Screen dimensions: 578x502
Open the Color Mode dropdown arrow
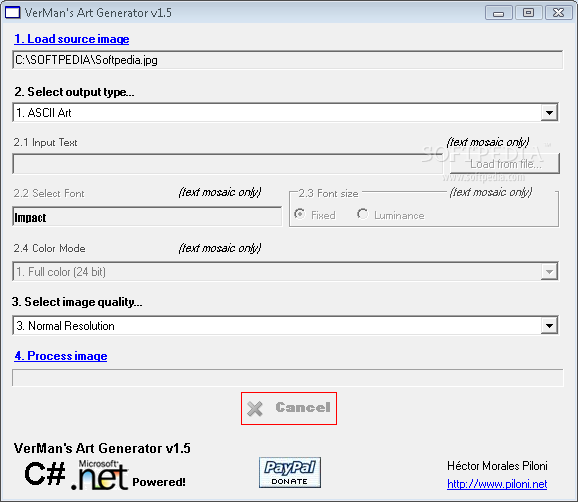[549, 272]
